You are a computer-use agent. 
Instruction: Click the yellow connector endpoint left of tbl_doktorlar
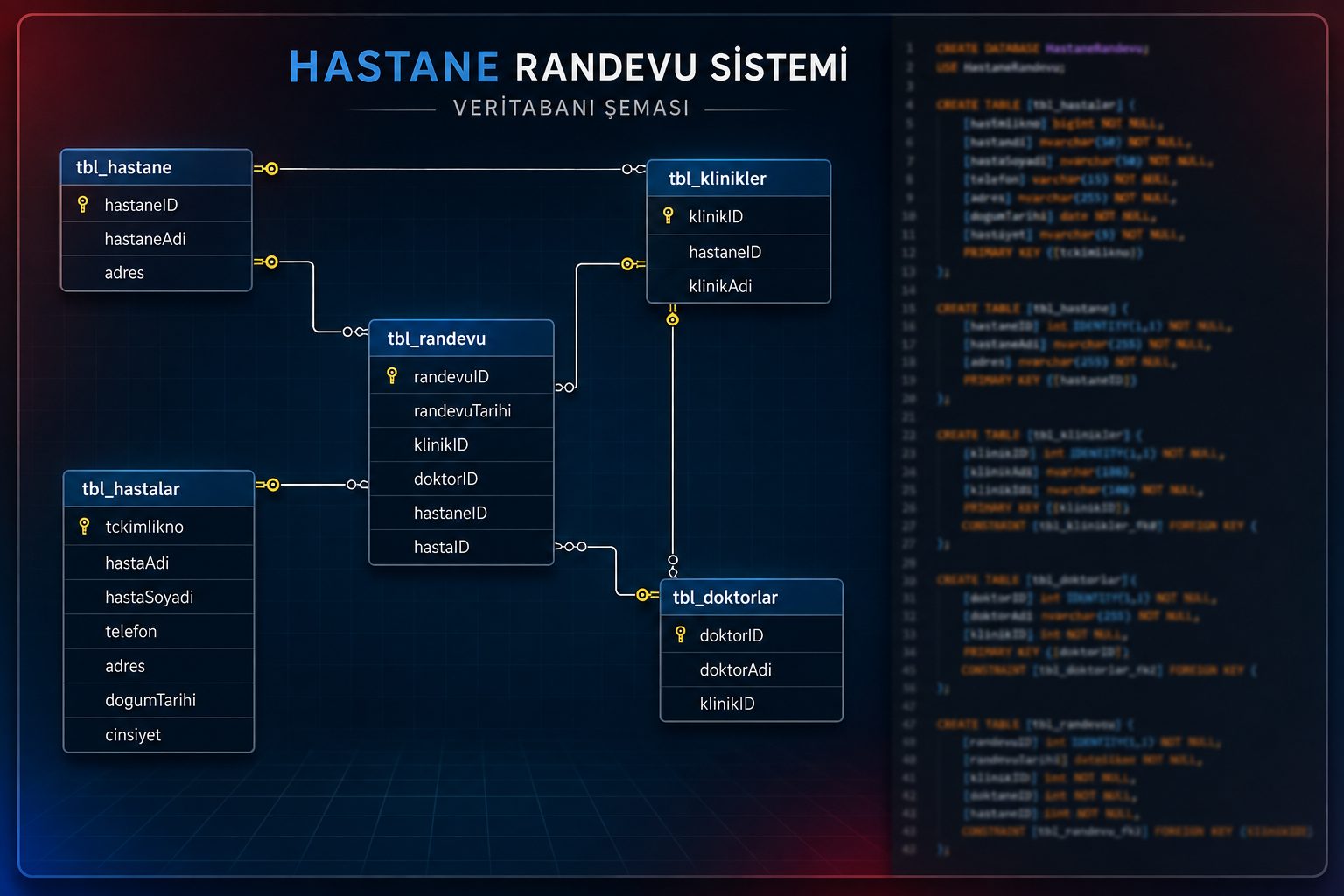(x=643, y=595)
